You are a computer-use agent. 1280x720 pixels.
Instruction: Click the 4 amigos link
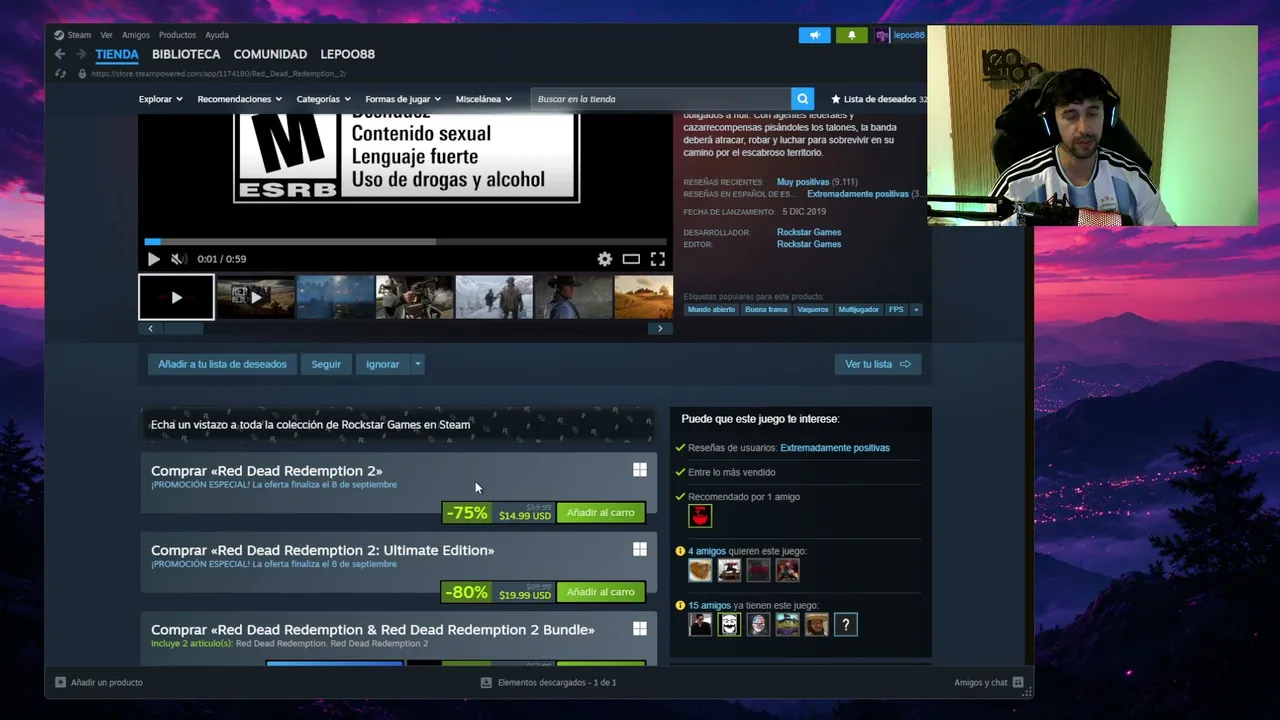pyautogui.click(x=707, y=551)
